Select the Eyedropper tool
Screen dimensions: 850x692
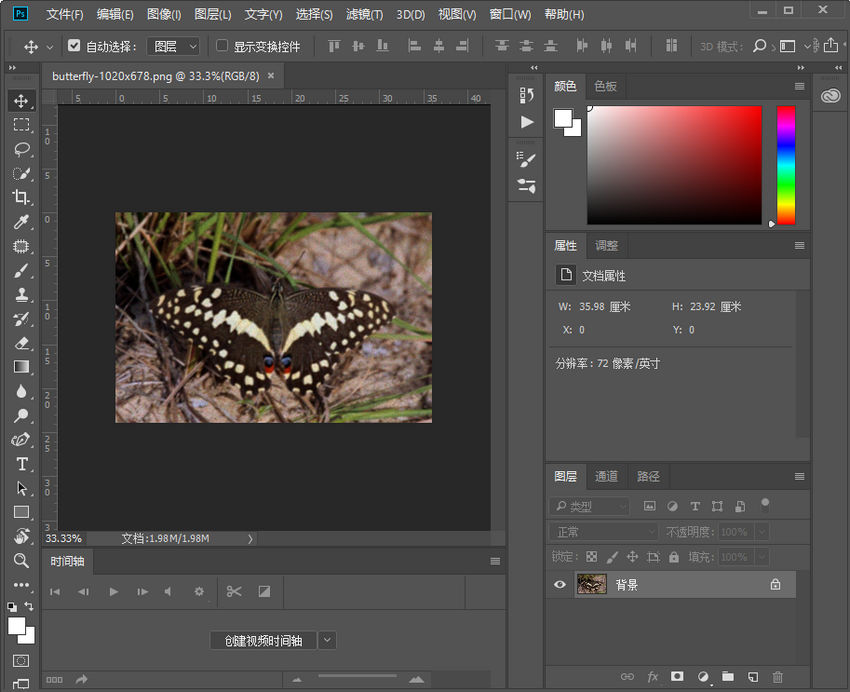[x=21, y=222]
